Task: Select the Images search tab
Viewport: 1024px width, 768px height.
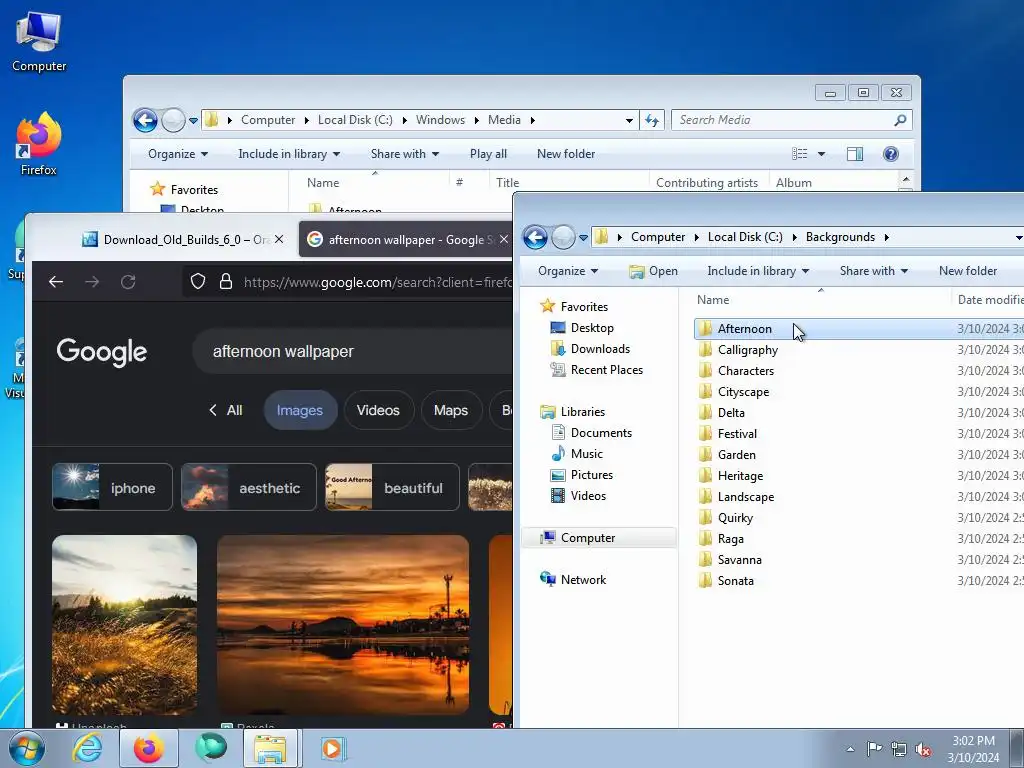Action: click(300, 410)
